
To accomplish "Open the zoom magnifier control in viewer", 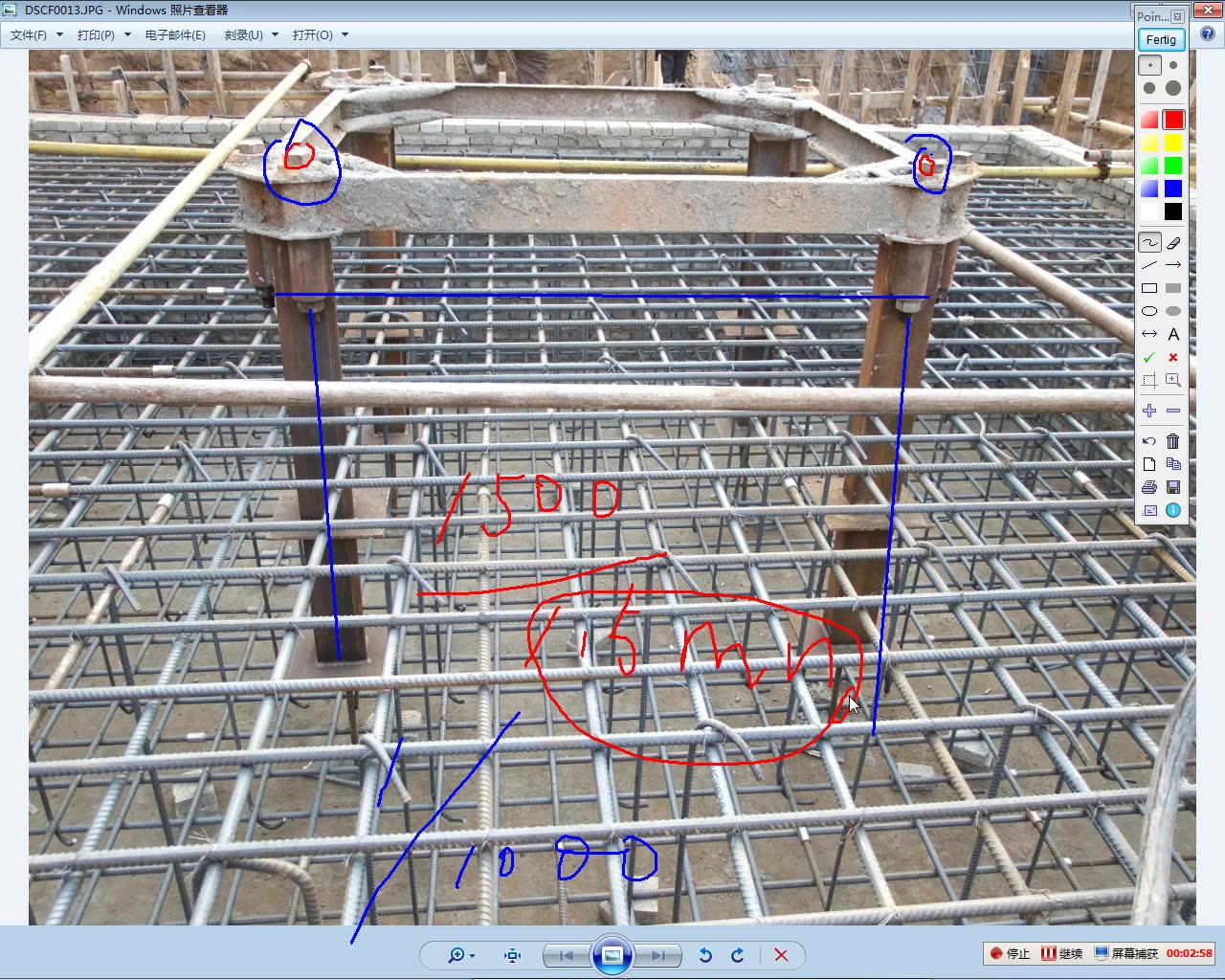I will pyautogui.click(x=460, y=955).
